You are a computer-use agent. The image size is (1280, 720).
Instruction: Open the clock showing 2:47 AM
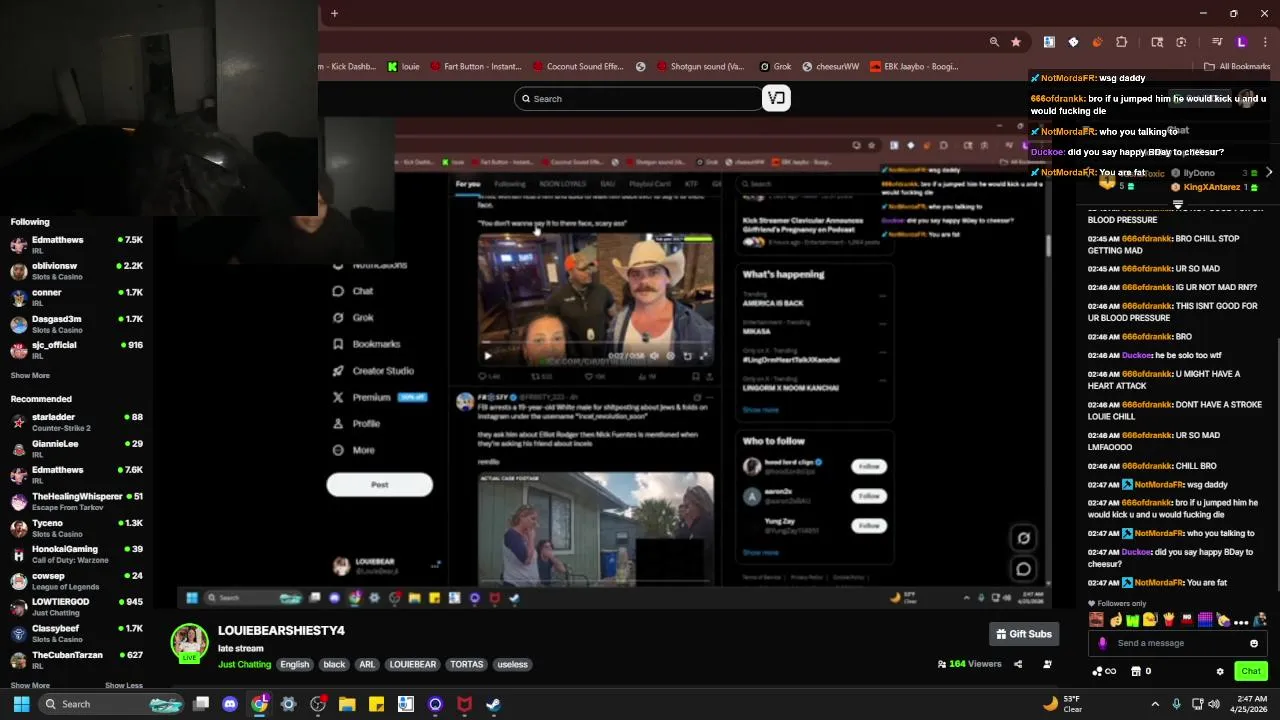point(1248,704)
